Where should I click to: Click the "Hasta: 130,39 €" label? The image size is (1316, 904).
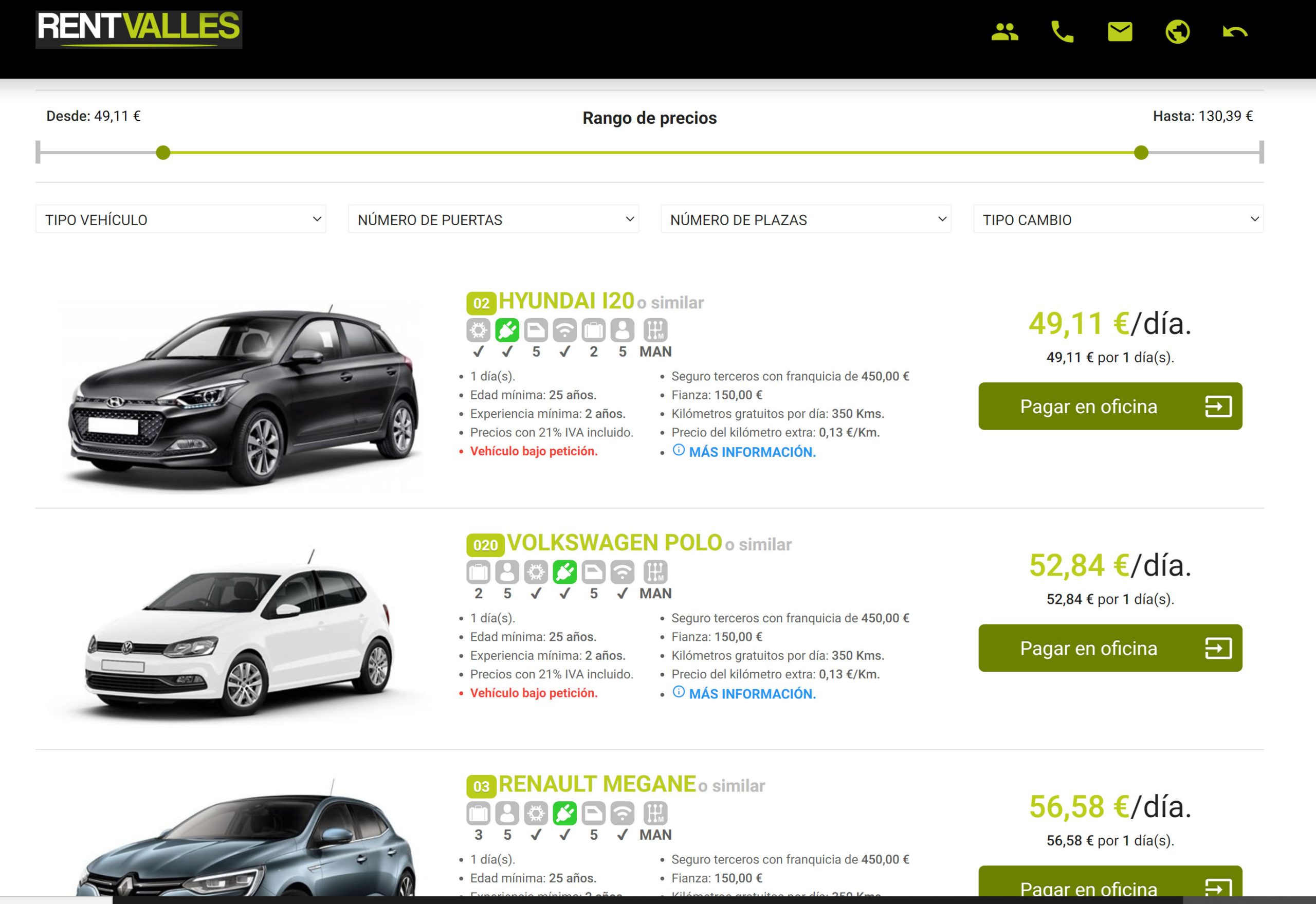[1203, 116]
